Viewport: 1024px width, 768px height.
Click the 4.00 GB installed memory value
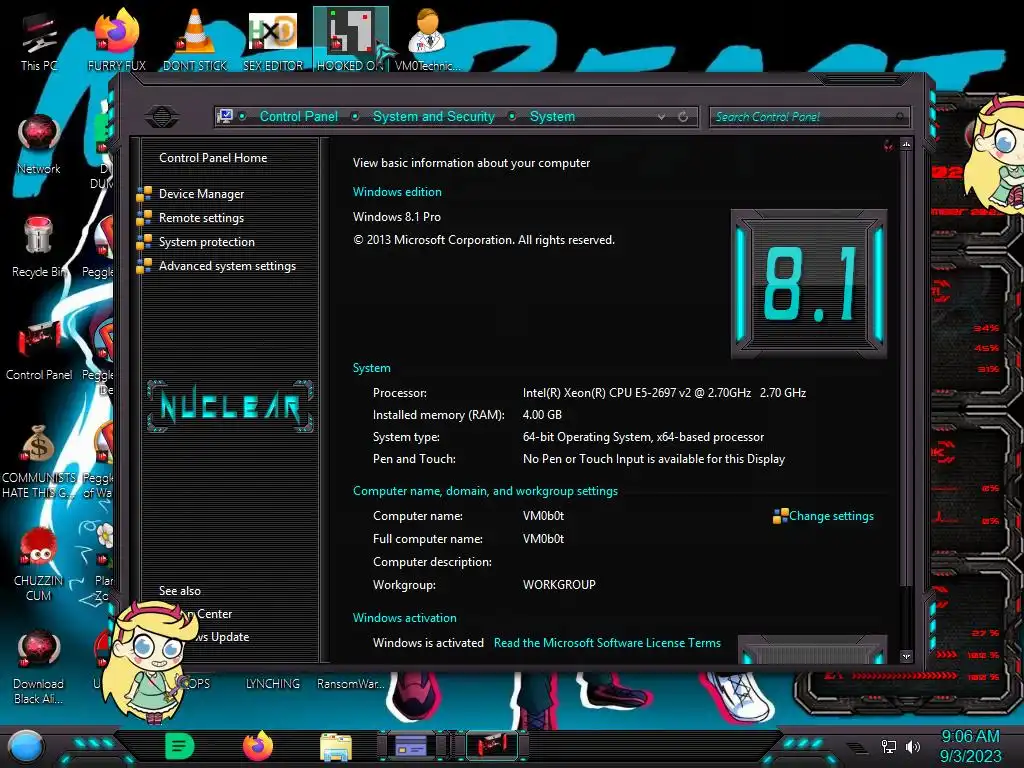coord(542,415)
